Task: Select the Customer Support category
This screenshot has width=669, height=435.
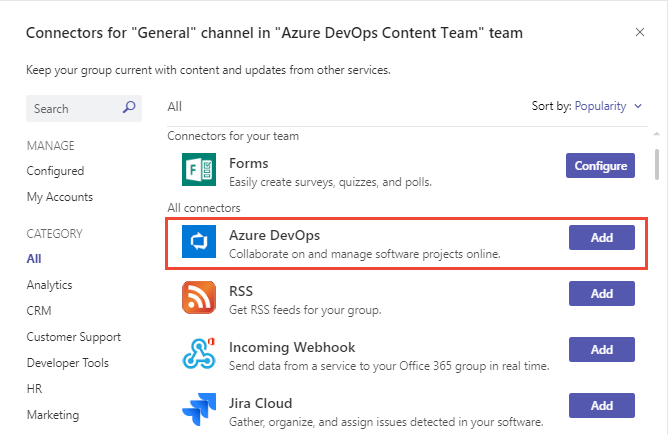Action: pos(74,337)
